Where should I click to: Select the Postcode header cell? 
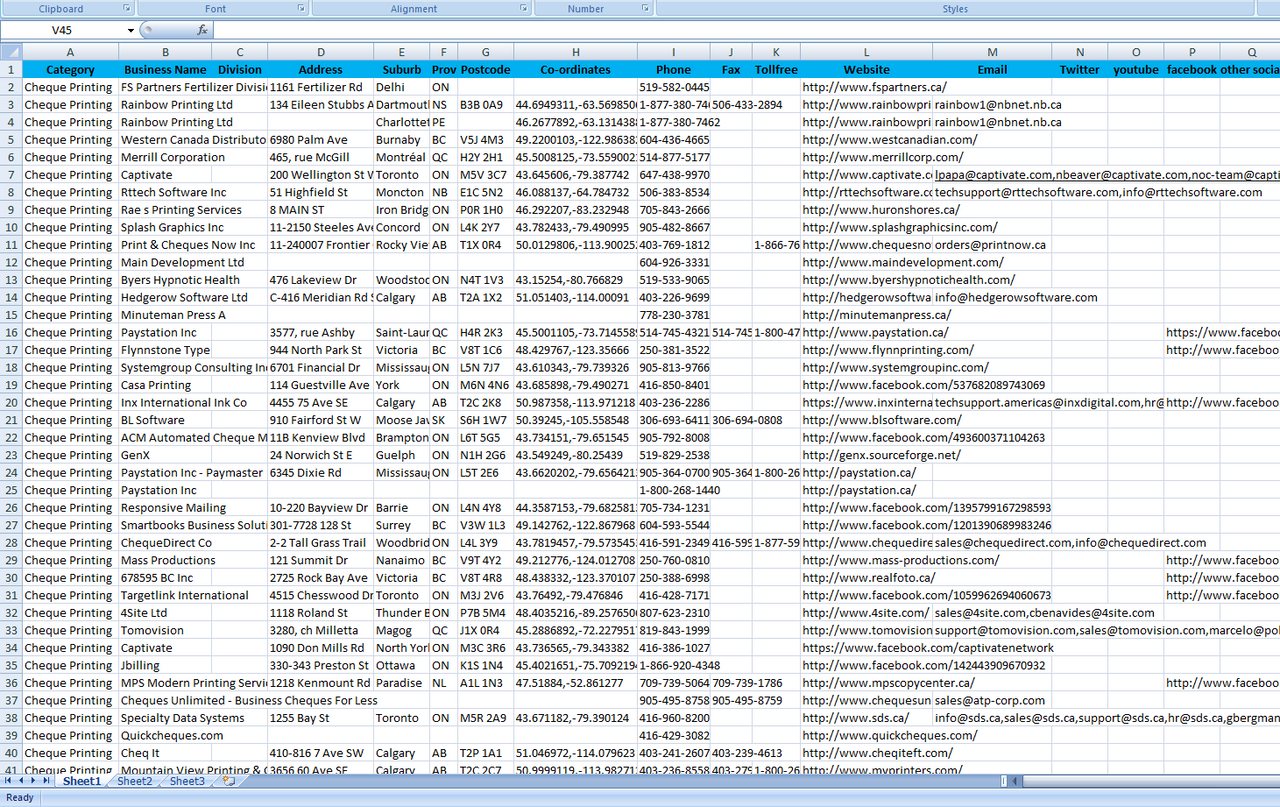[486, 70]
